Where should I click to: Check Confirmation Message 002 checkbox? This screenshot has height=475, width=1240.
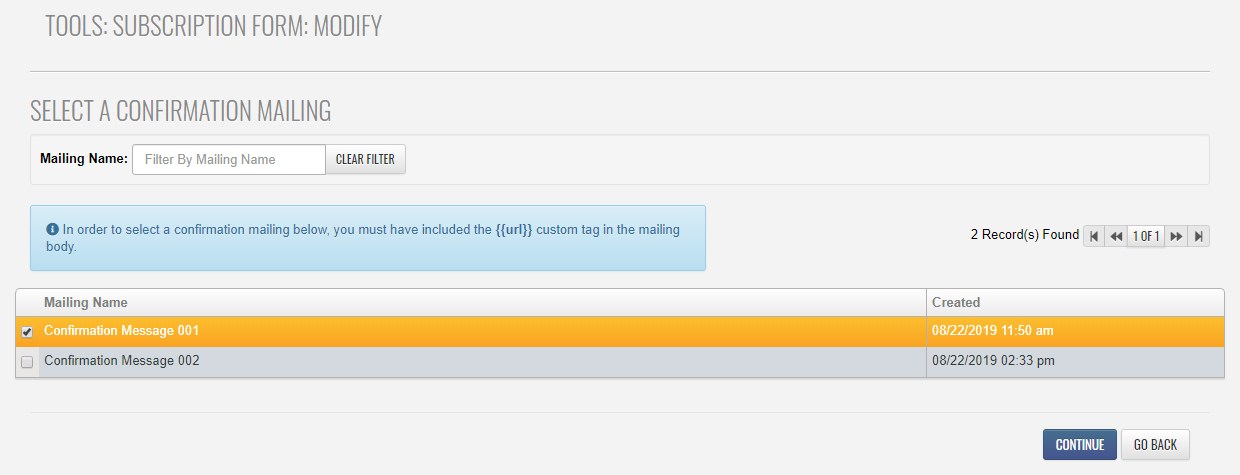27,362
